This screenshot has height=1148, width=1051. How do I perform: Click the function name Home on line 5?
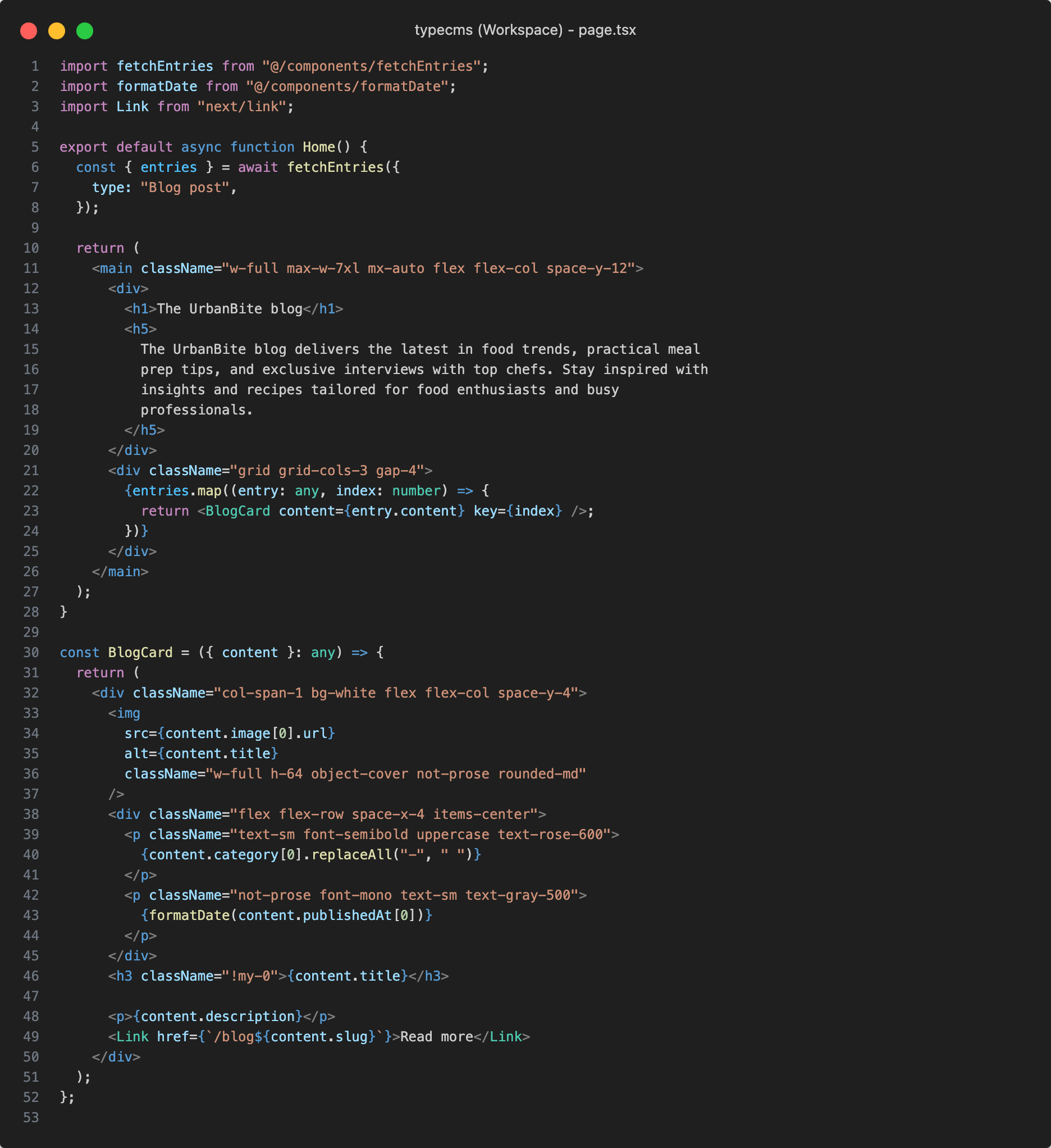point(319,148)
